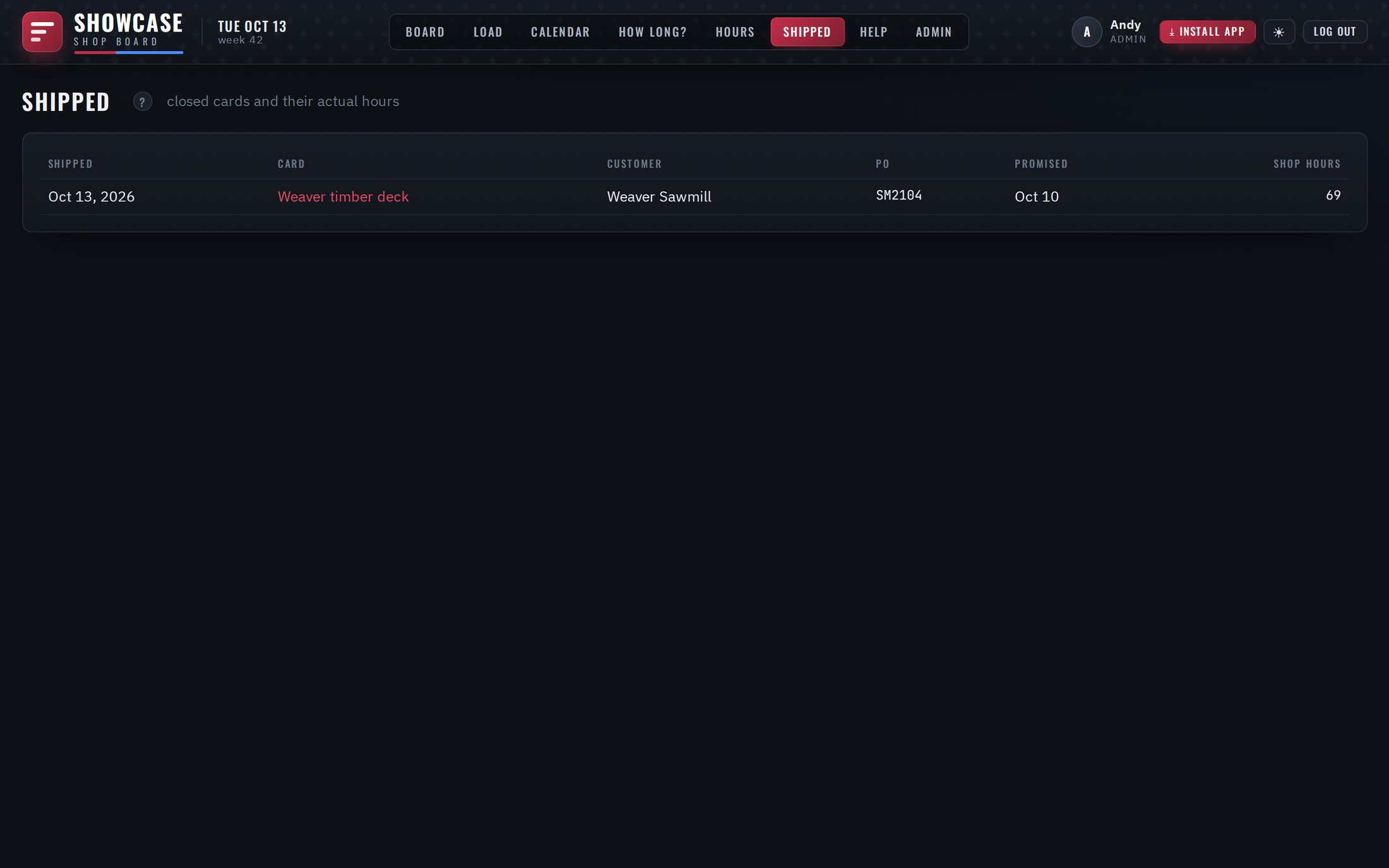Image resolution: width=1389 pixels, height=868 pixels.
Task: Select the 69 shop hours value
Action: click(1333, 196)
